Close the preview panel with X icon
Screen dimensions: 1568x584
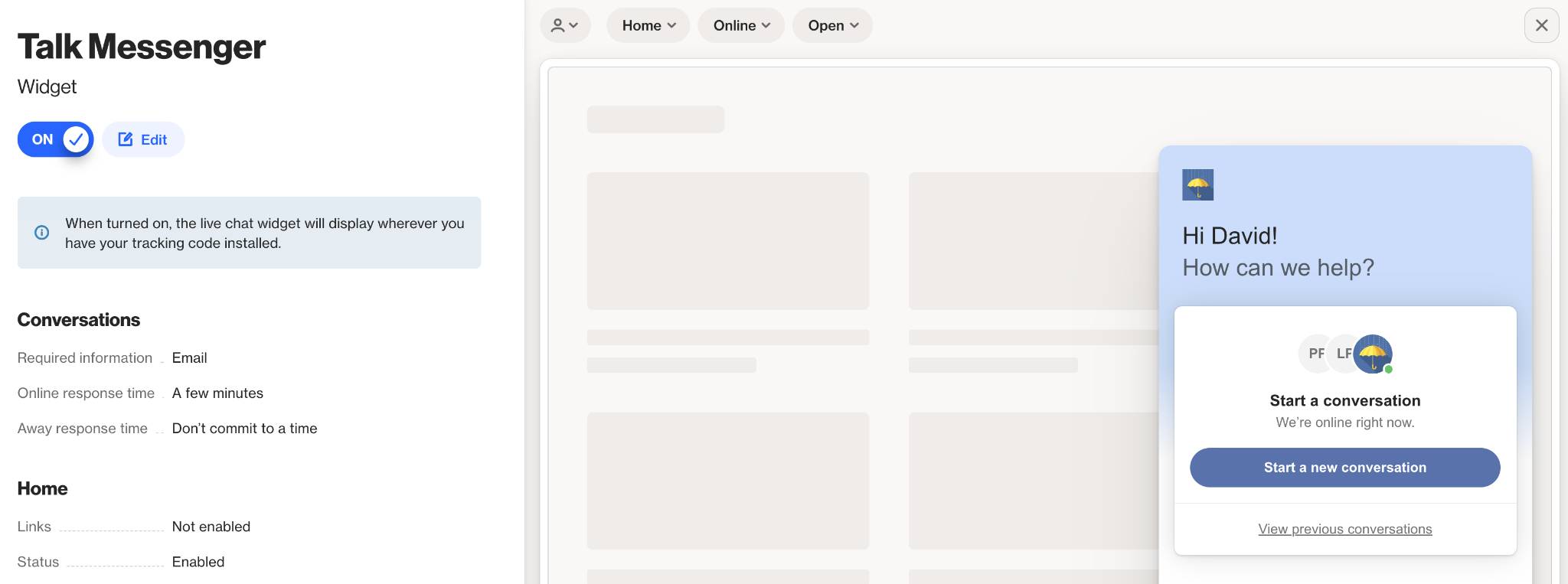pos(1541,25)
